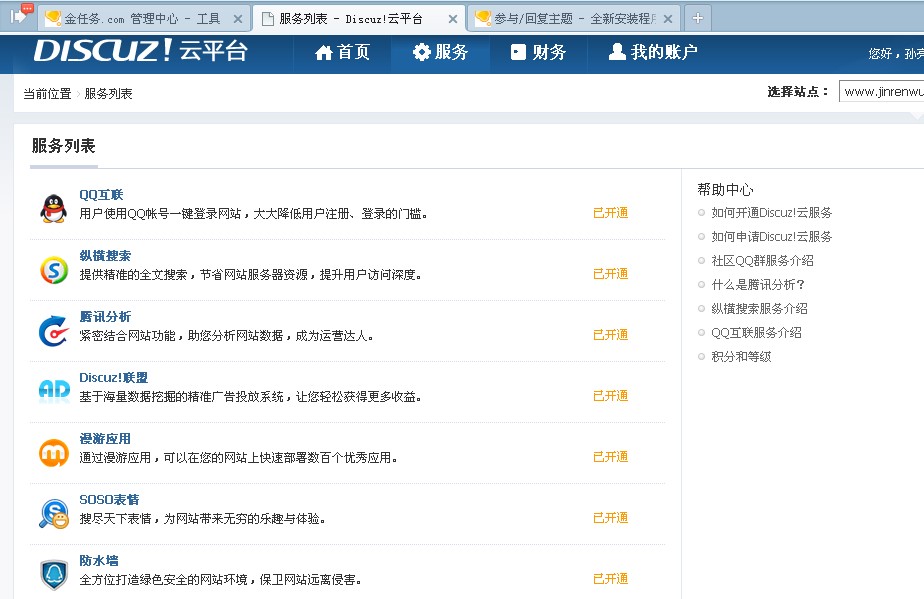Switch to the 参与/回复主题 tab

tap(574, 19)
